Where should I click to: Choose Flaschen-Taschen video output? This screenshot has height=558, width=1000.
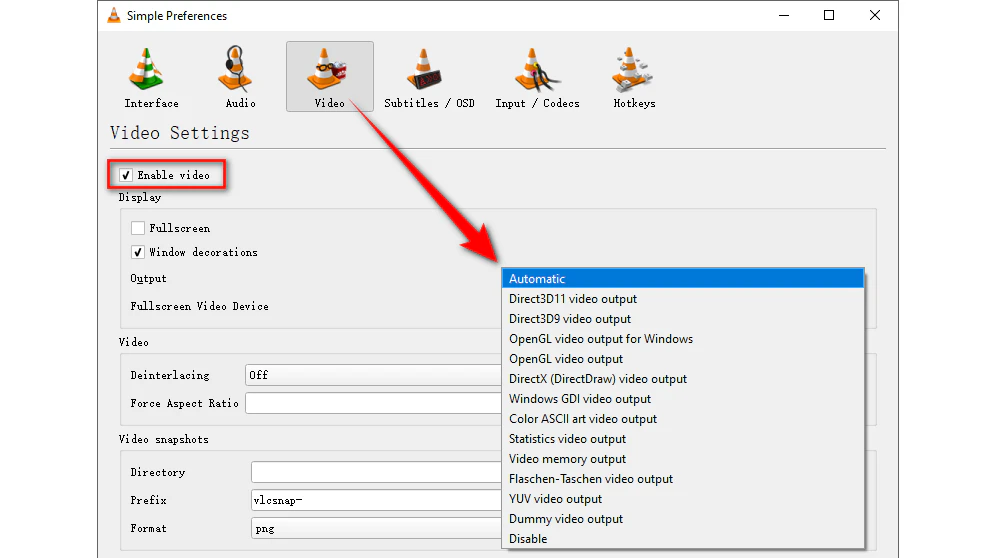682,478
